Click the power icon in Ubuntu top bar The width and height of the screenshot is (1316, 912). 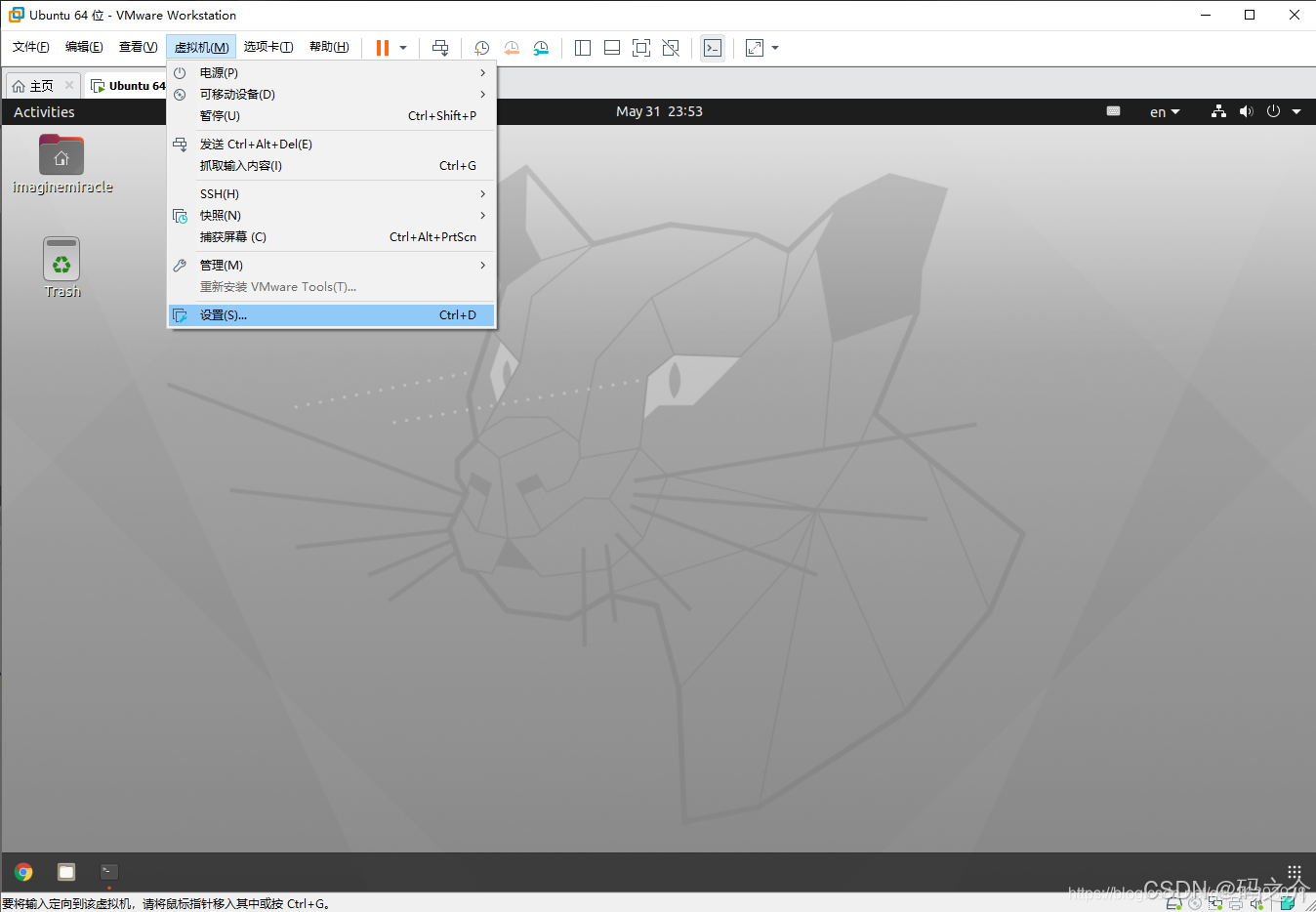coord(1273,111)
